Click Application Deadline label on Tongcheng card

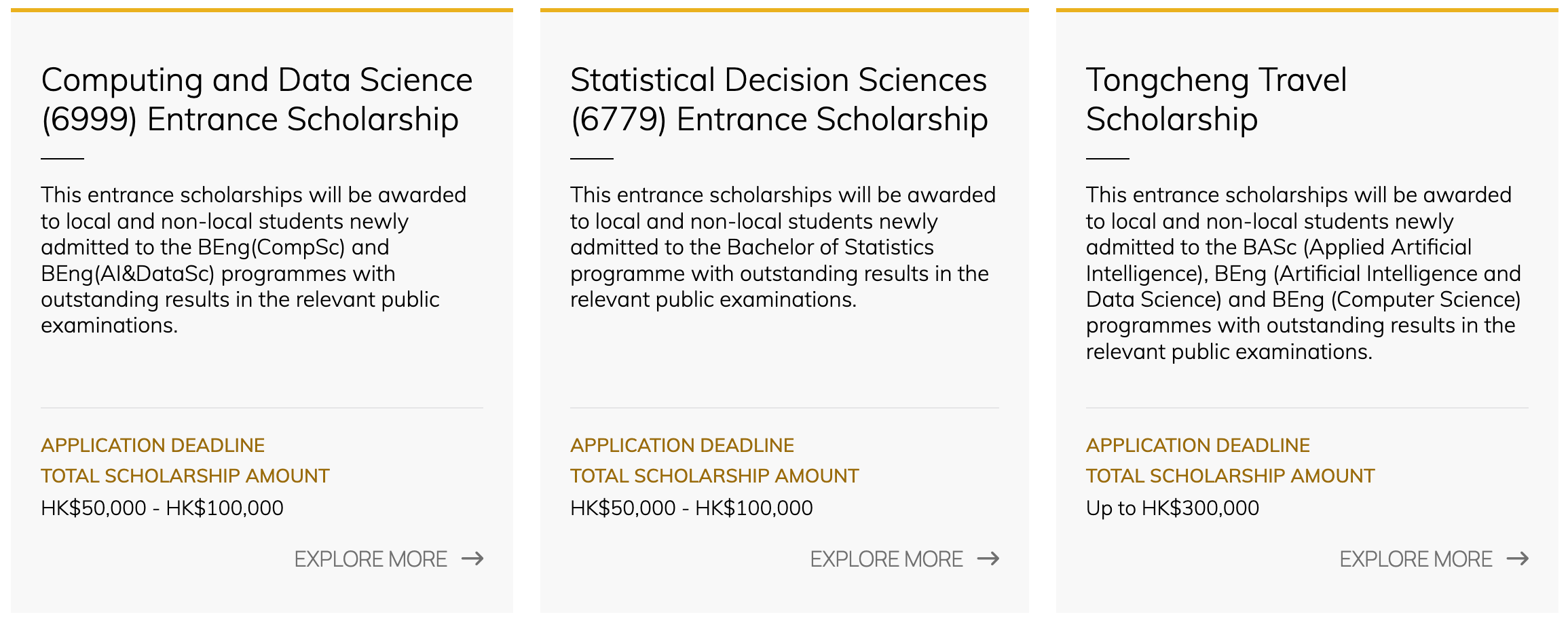pos(1198,445)
